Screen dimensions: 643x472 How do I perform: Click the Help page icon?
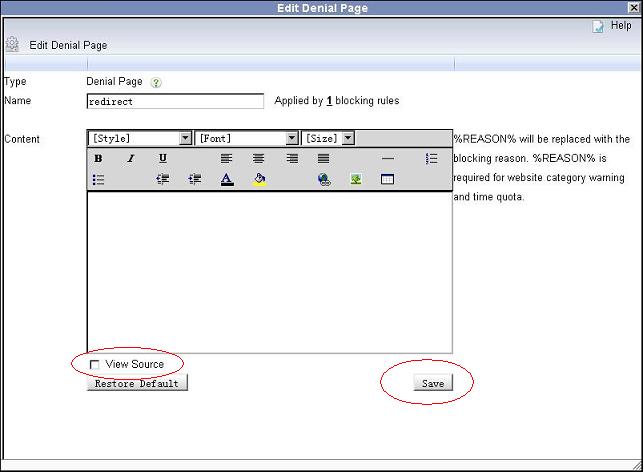598,26
